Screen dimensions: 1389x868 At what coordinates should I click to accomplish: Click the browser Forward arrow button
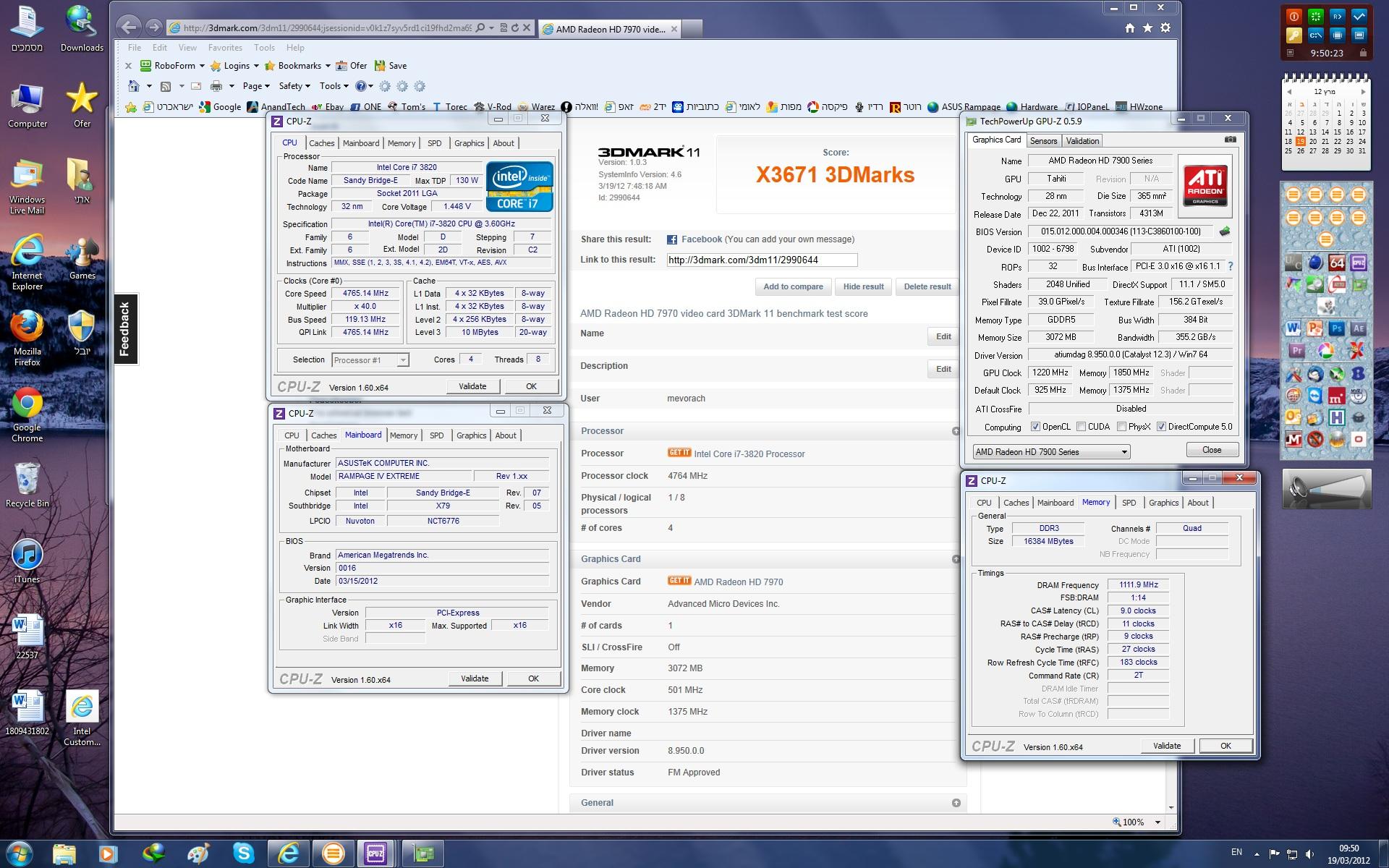tap(153, 27)
